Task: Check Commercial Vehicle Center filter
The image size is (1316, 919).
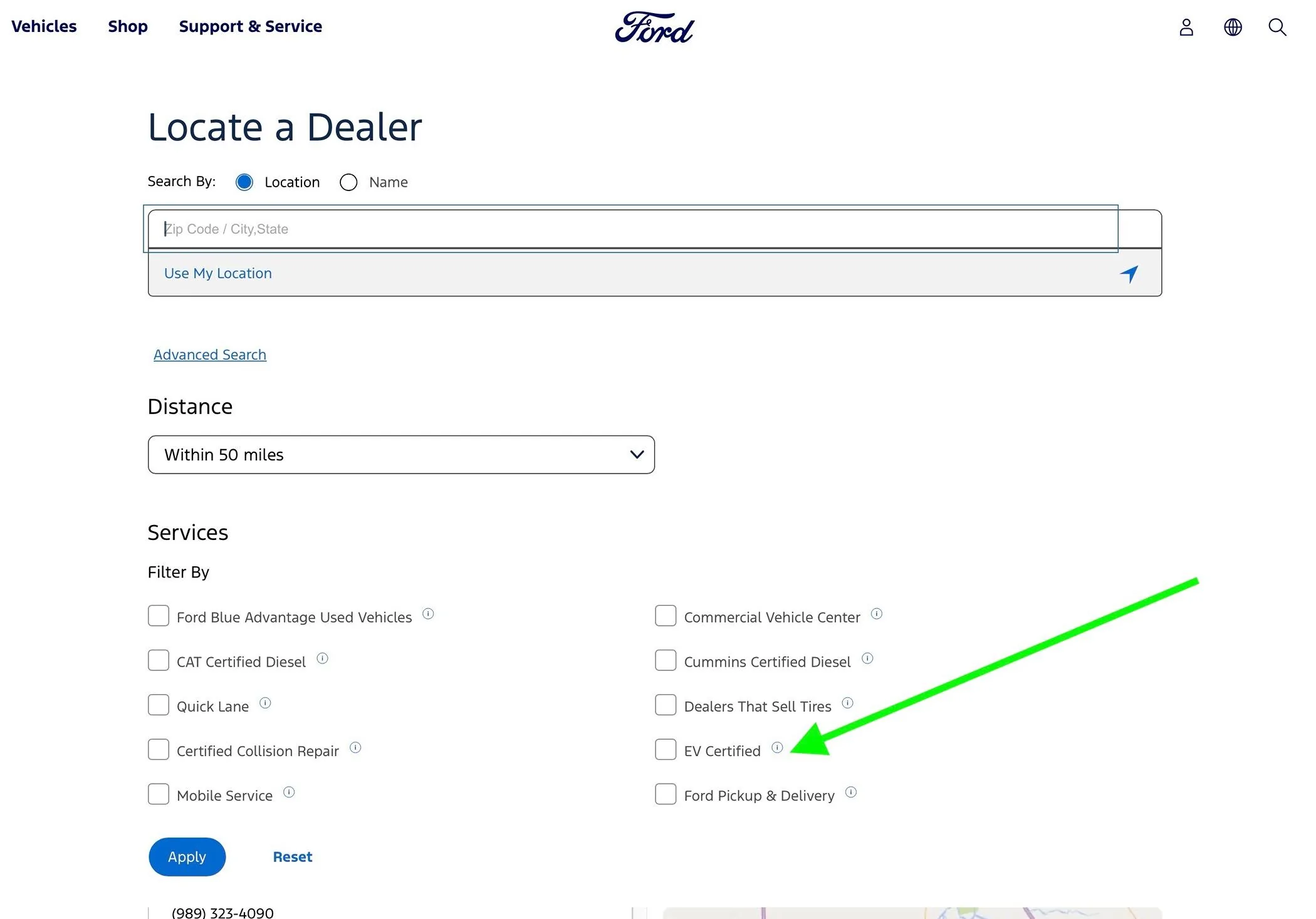Action: [666, 616]
